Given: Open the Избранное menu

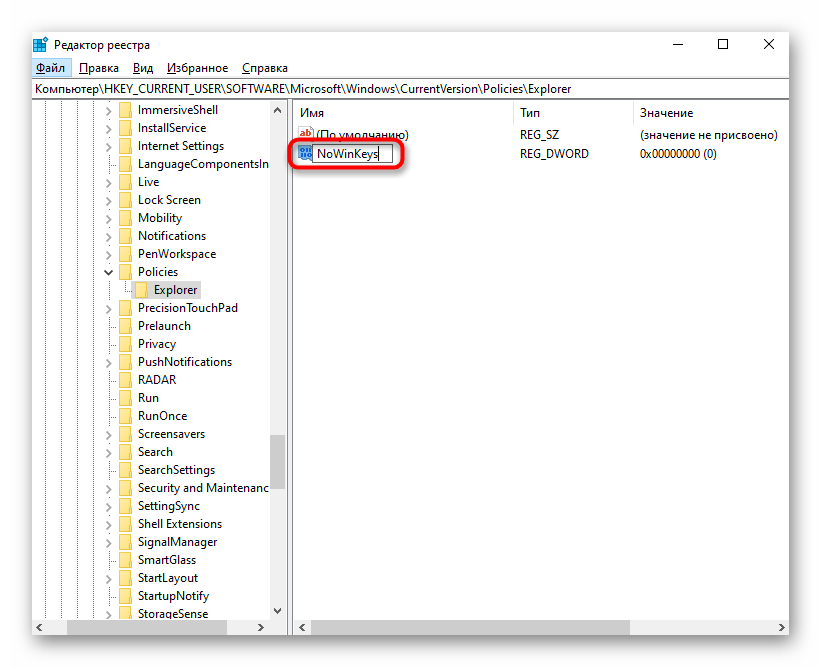Looking at the screenshot, I should [x=198, y=68].
